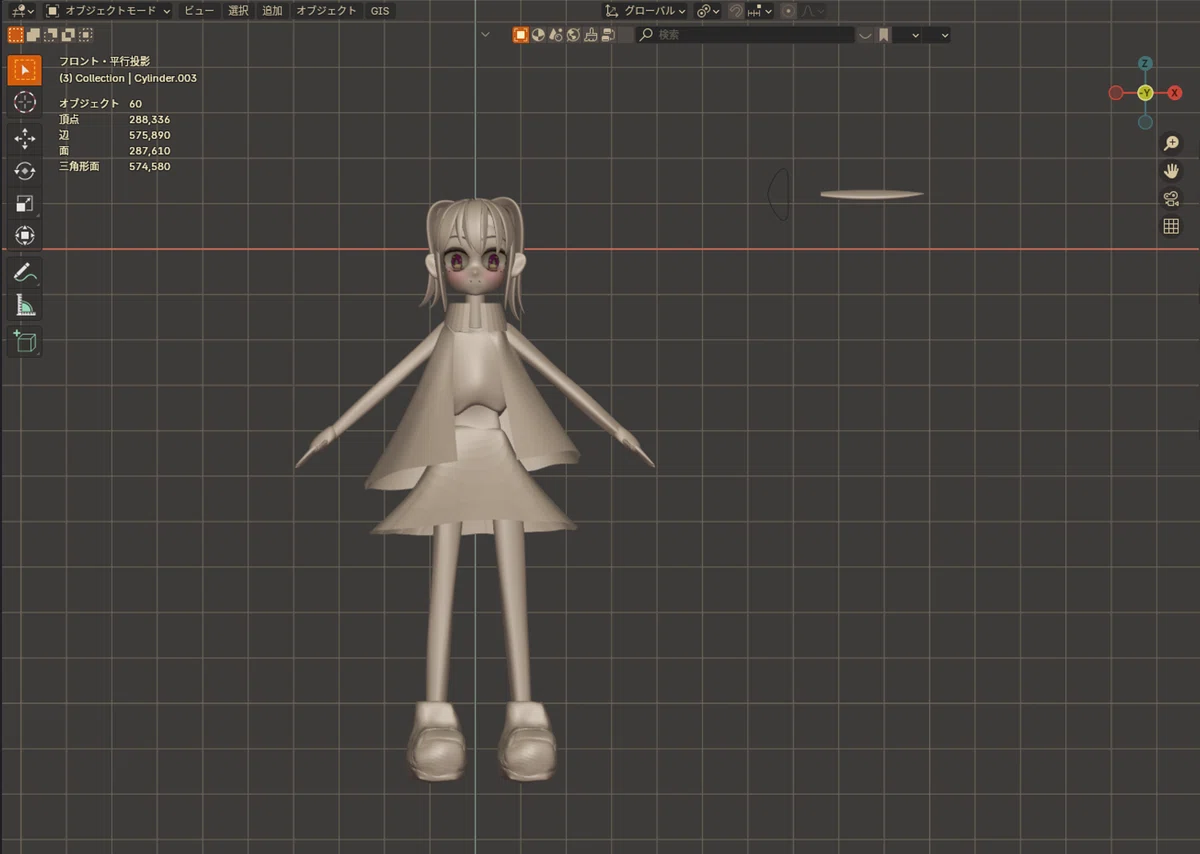Open the 選択 menu
This screenshot has width=1200, height=854.
point(238,10)
